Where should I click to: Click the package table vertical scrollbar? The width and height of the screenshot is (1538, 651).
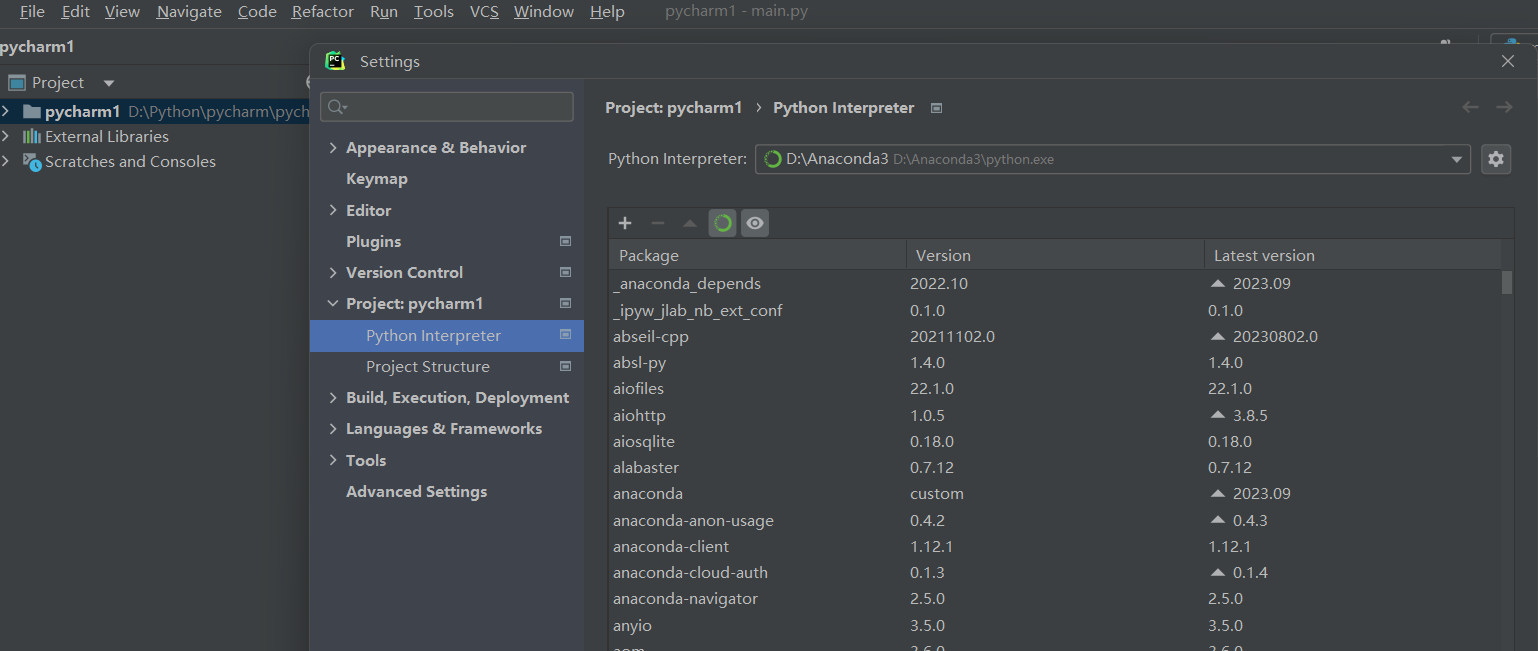pyautogui.click(x=1507, y=282)
